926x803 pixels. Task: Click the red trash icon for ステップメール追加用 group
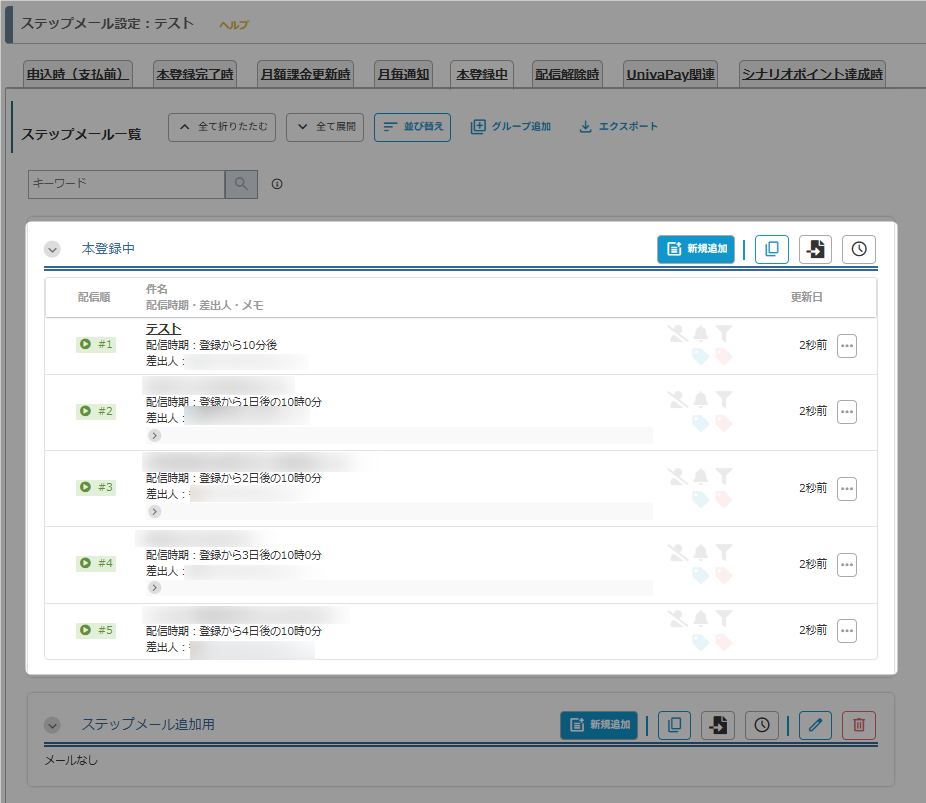[859, 725]
